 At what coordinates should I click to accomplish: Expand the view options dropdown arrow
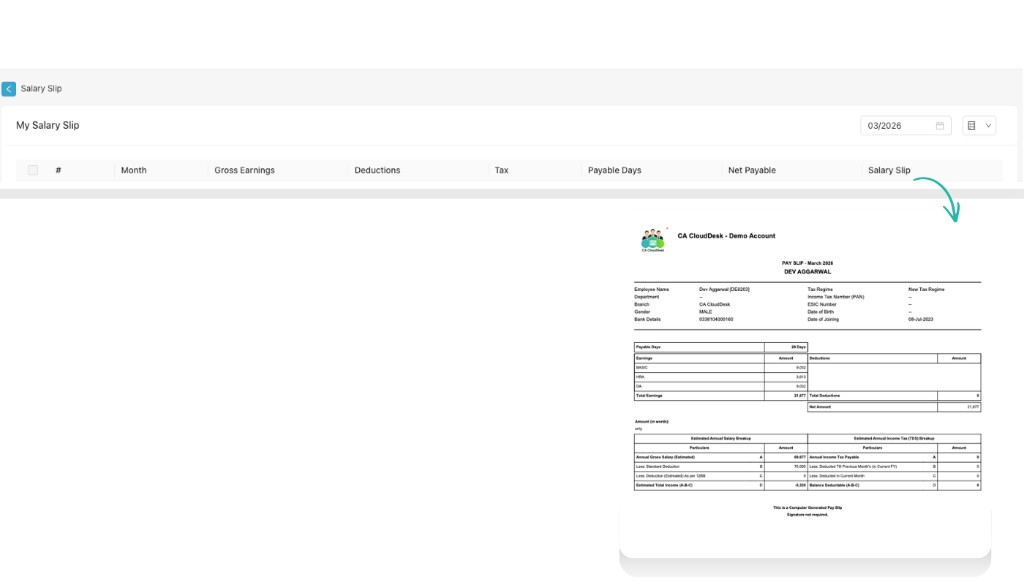coord(989,126)
